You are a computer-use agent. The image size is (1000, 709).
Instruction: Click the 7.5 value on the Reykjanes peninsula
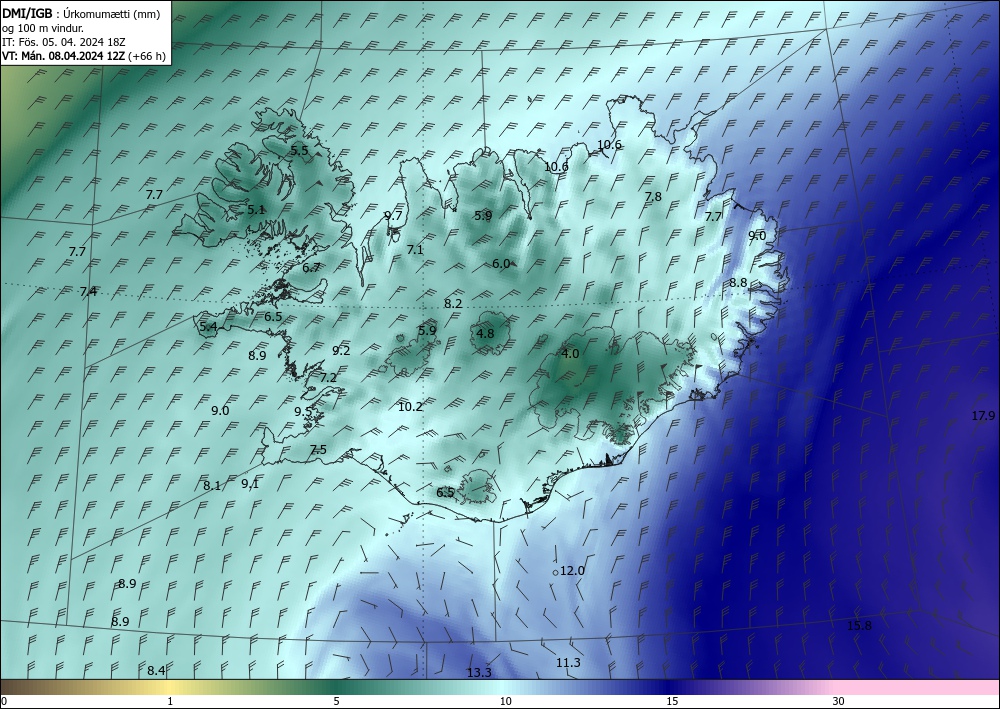318,450
